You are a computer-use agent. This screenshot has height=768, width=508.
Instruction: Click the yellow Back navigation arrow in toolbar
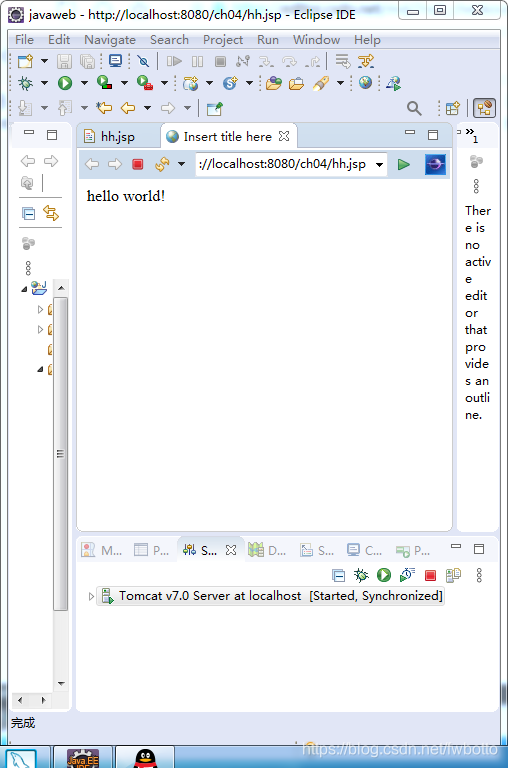click(x=128, y=108)
